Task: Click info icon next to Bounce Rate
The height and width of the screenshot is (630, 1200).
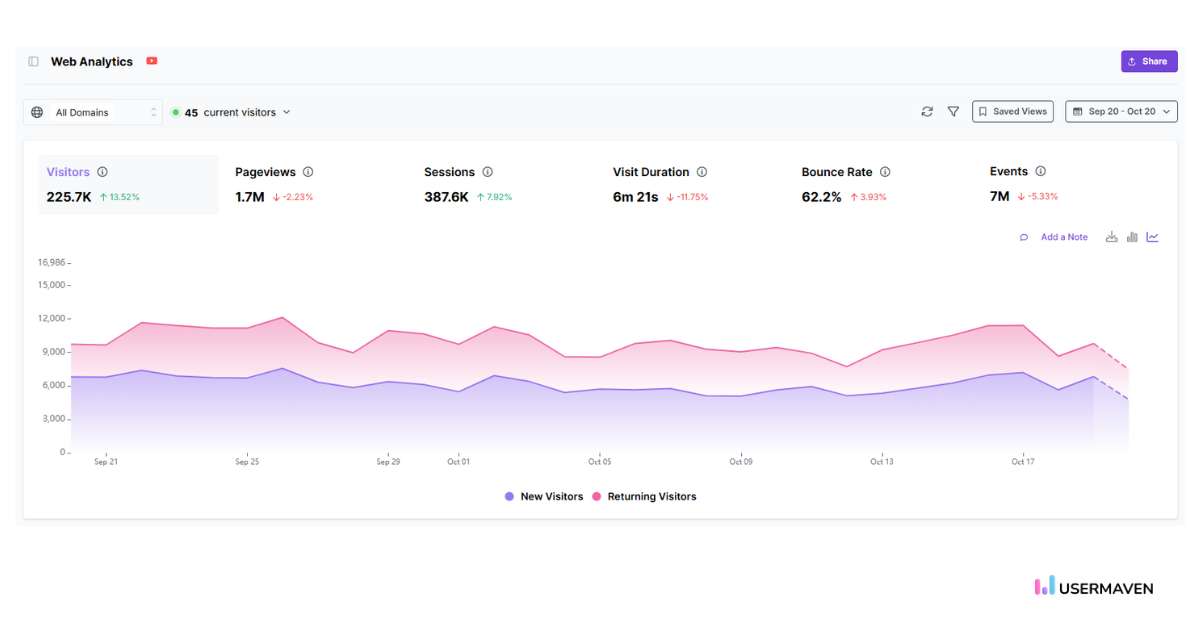Action: 885,172
